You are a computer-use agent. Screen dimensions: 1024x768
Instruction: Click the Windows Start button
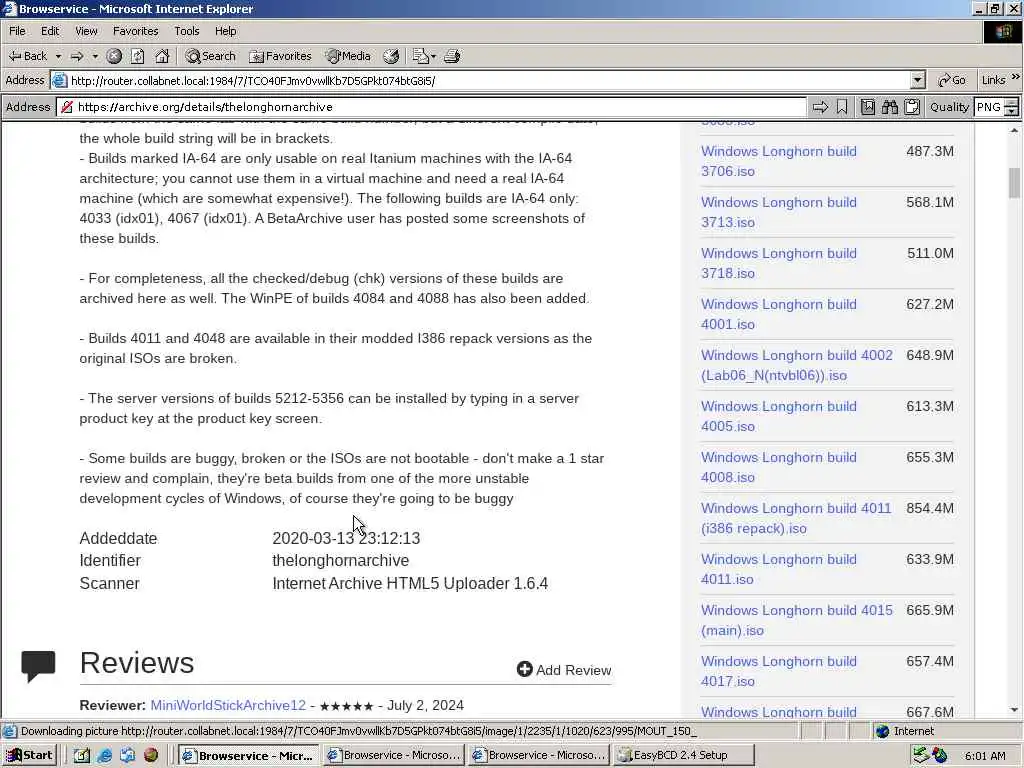pos(29,756)
